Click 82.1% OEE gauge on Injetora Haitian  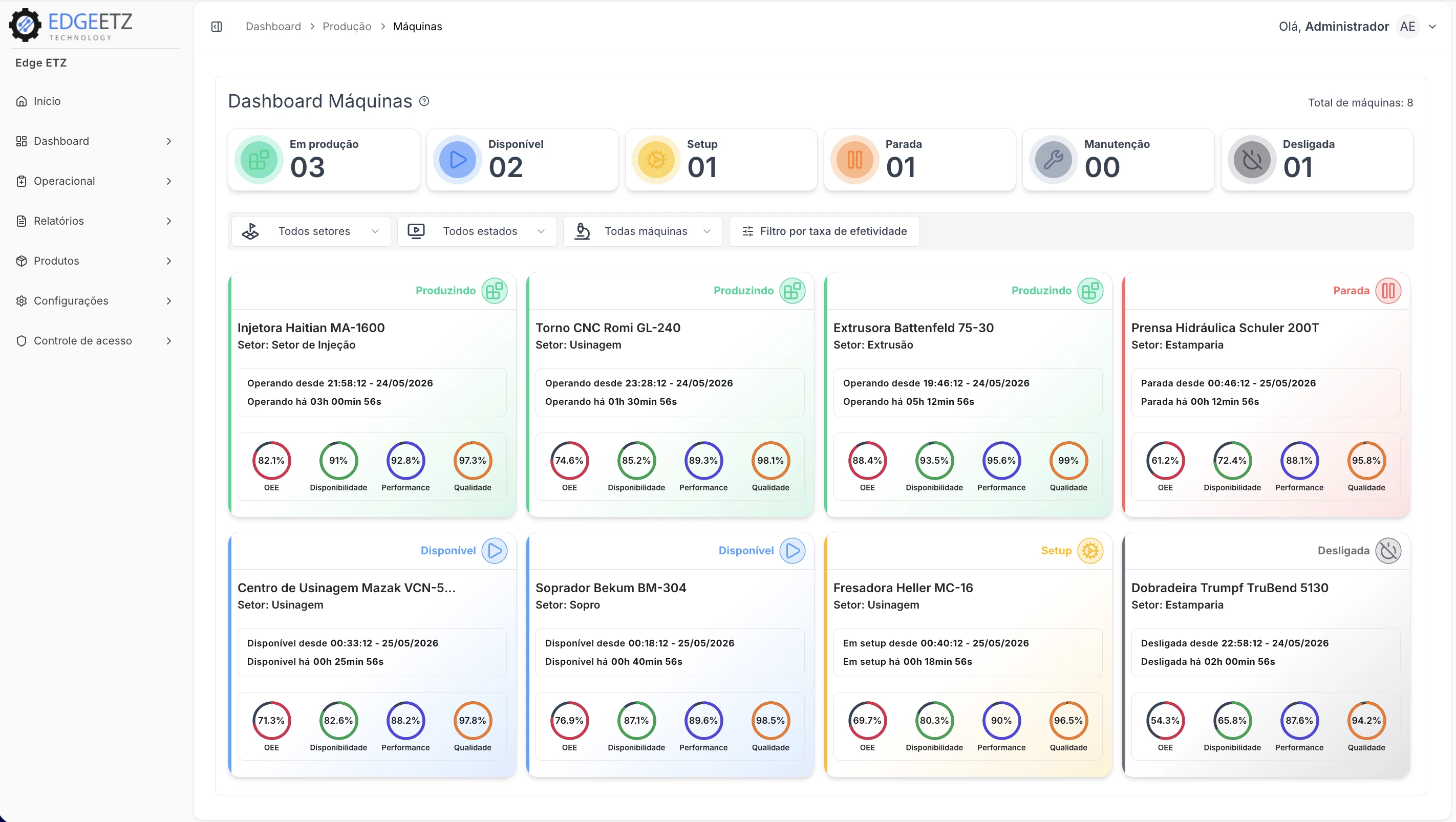pyautogui.click(x=271, y=461)
